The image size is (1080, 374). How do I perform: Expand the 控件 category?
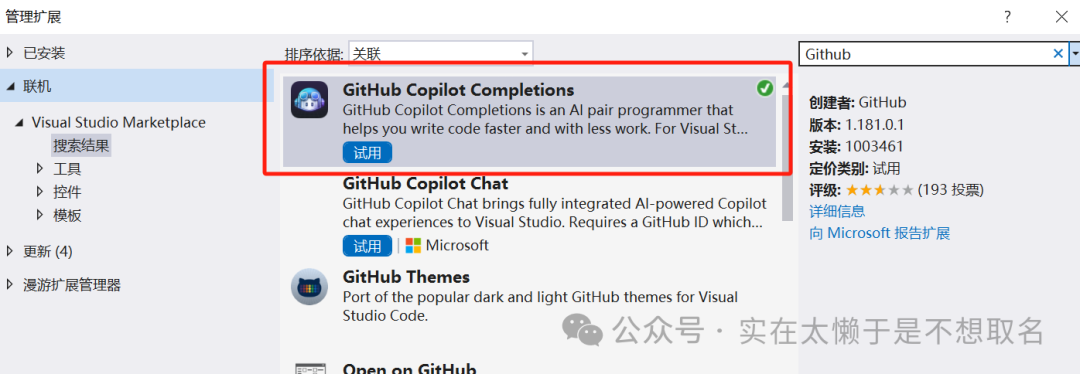tap(41, 191)
